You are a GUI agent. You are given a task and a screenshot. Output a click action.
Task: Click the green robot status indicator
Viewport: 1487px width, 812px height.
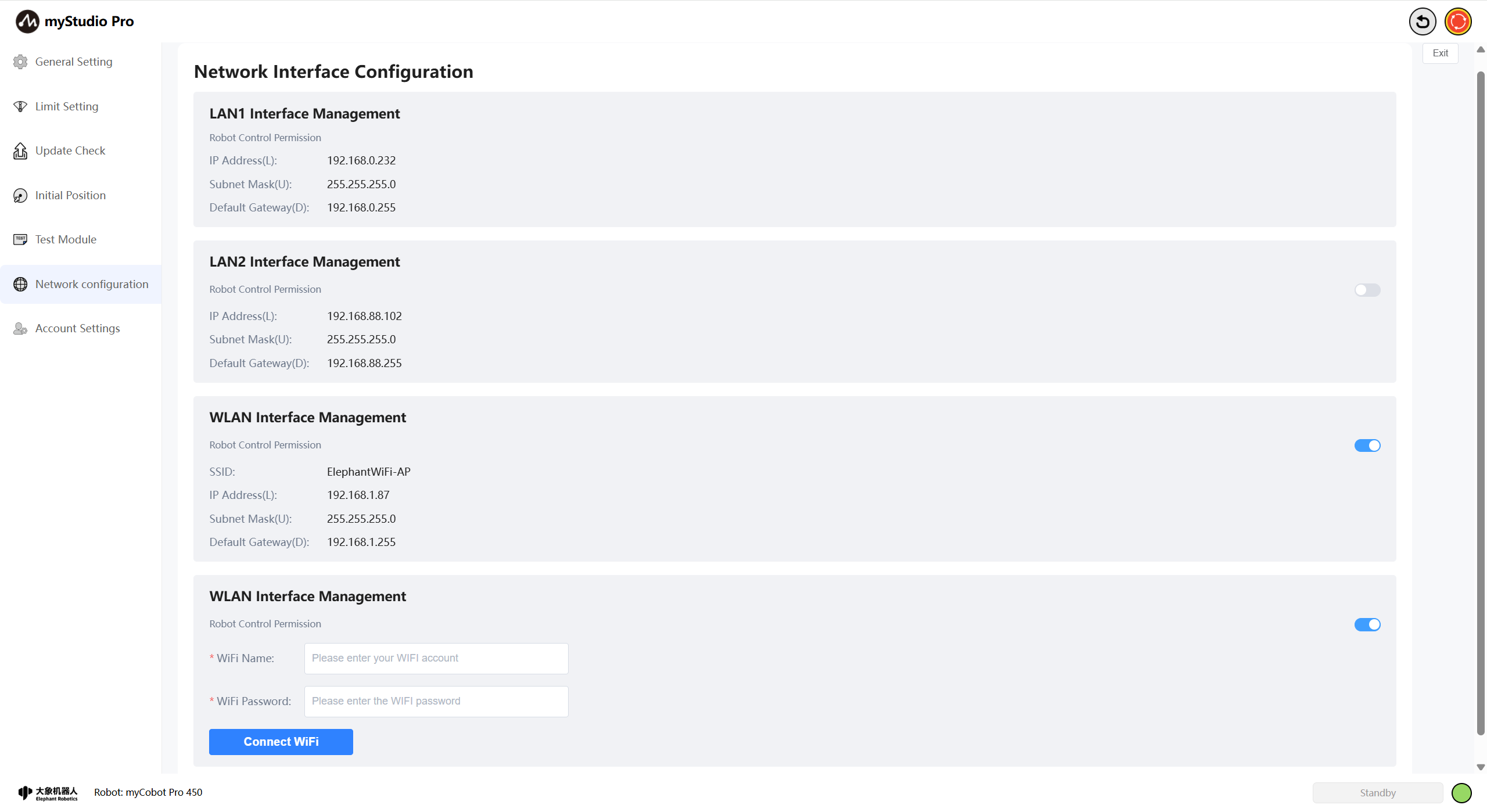[1461, 793]
